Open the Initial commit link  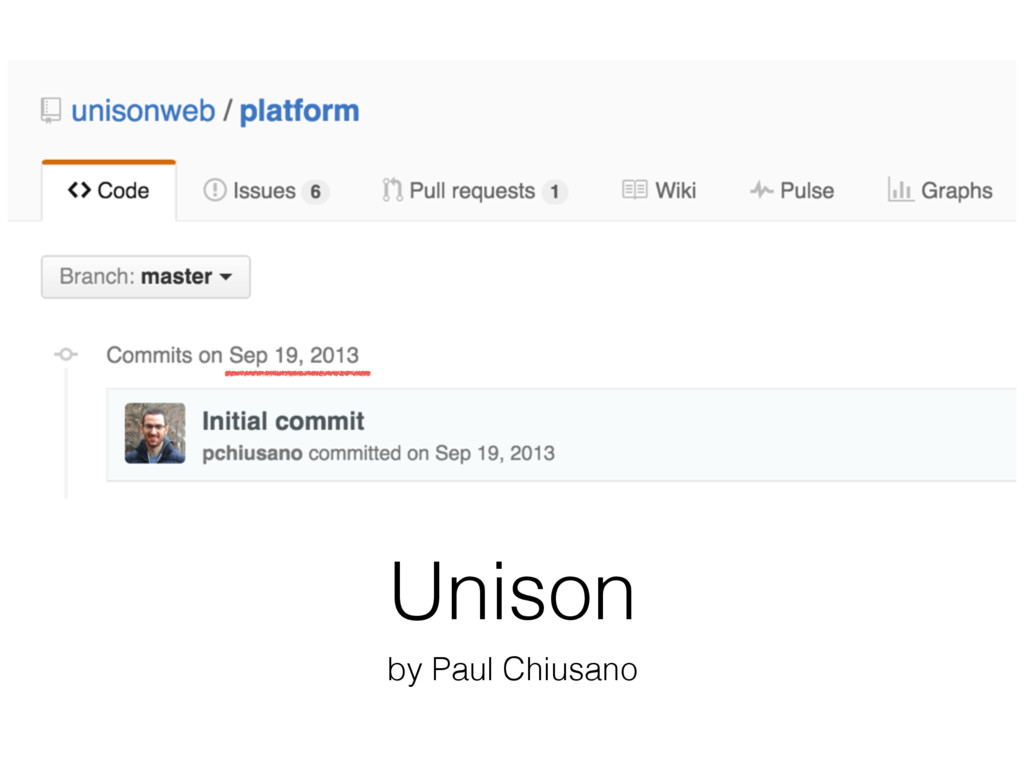point(283,421)
